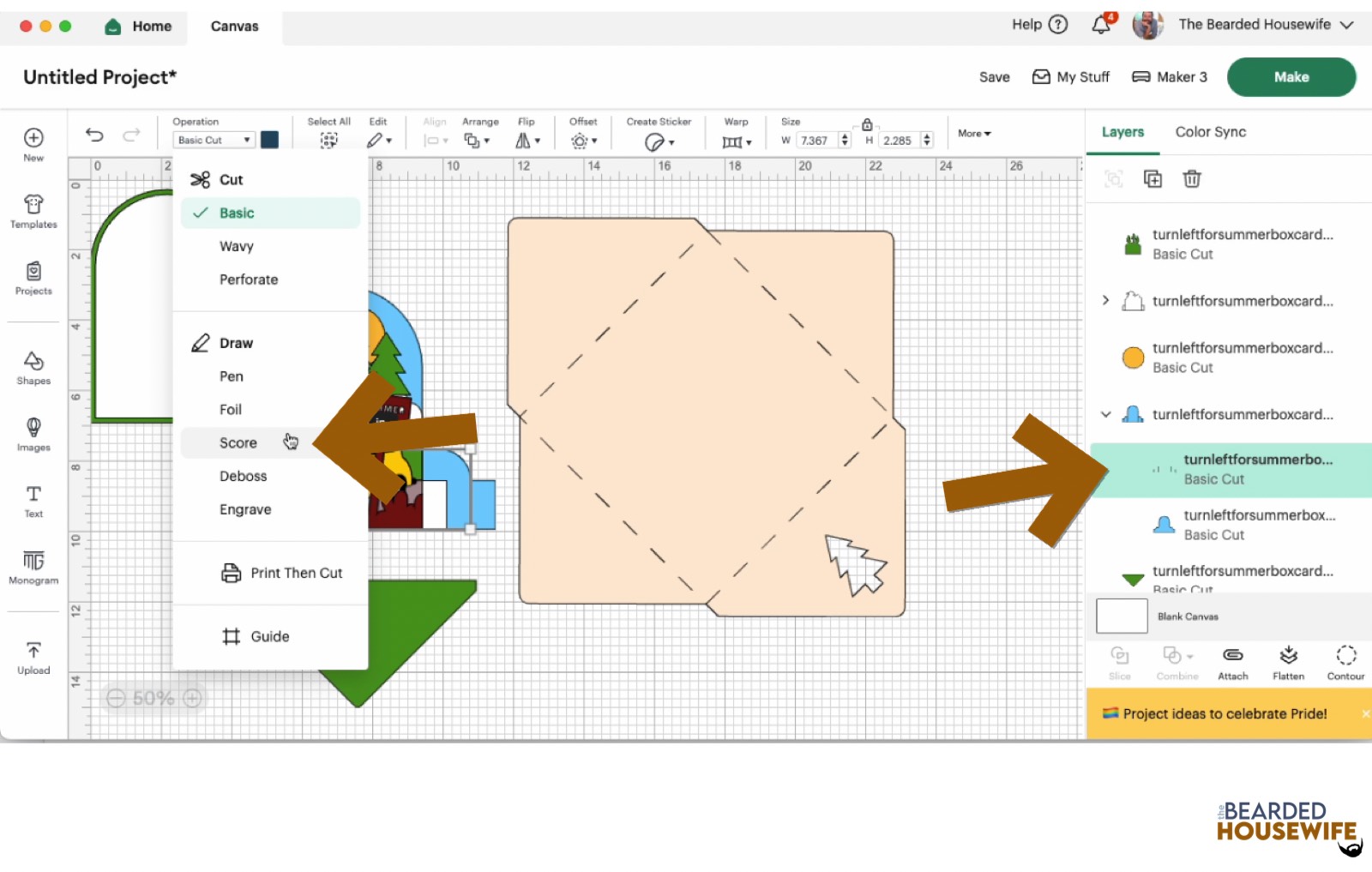Click the Width size field
Image resolution: width=1372 pixels, height=872 pixels.
click(817, 141)
